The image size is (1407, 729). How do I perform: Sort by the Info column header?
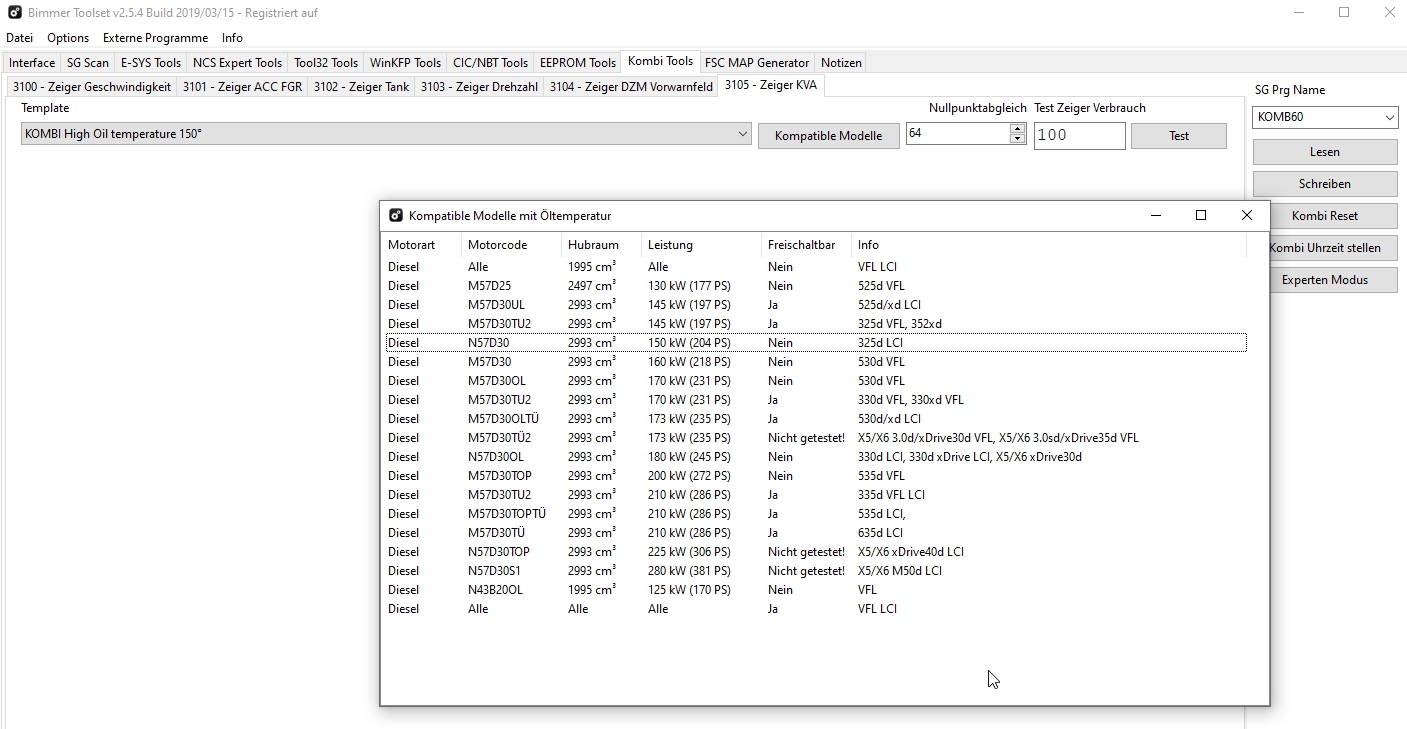pos(1049,245)
